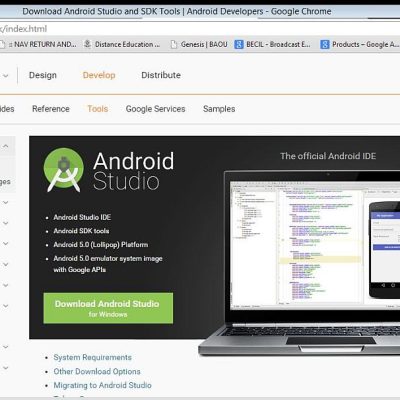
Task: Select the Reference sub-navigation item
Action: (51, 109)
